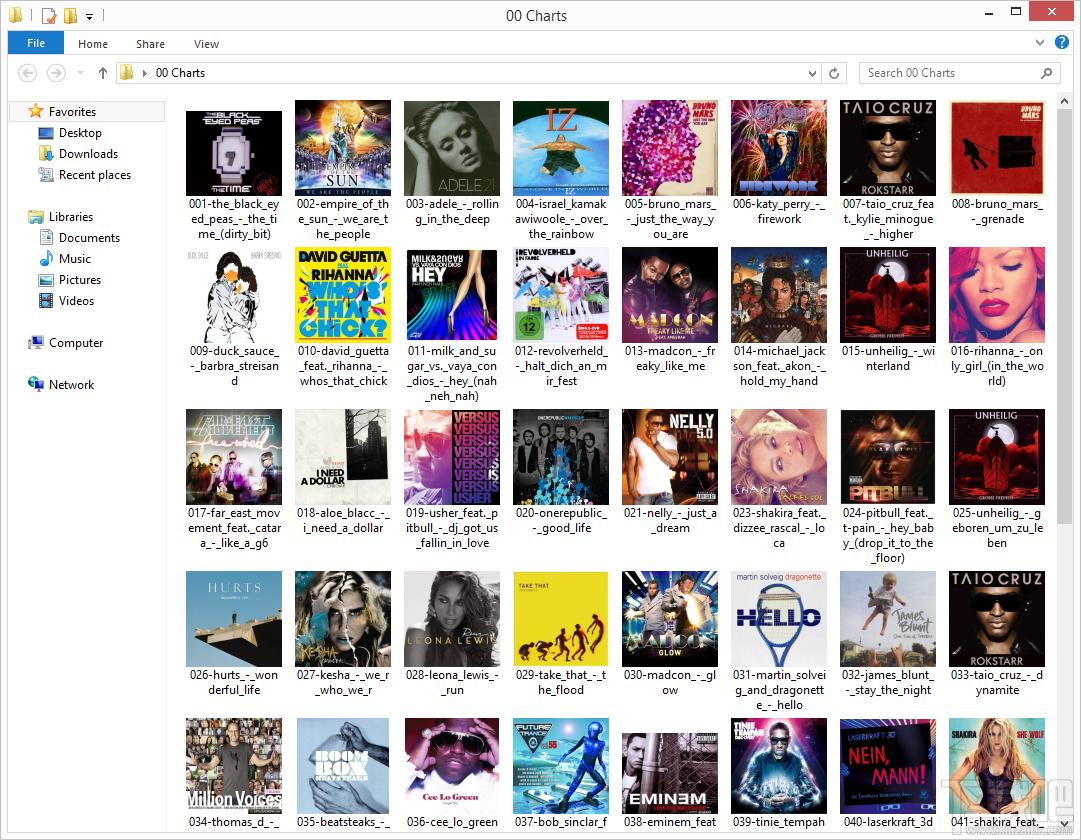This screenshot has height=840, width=1081.
Task: Select Favorites in the navigation pane
Action: tap(72, 112)
